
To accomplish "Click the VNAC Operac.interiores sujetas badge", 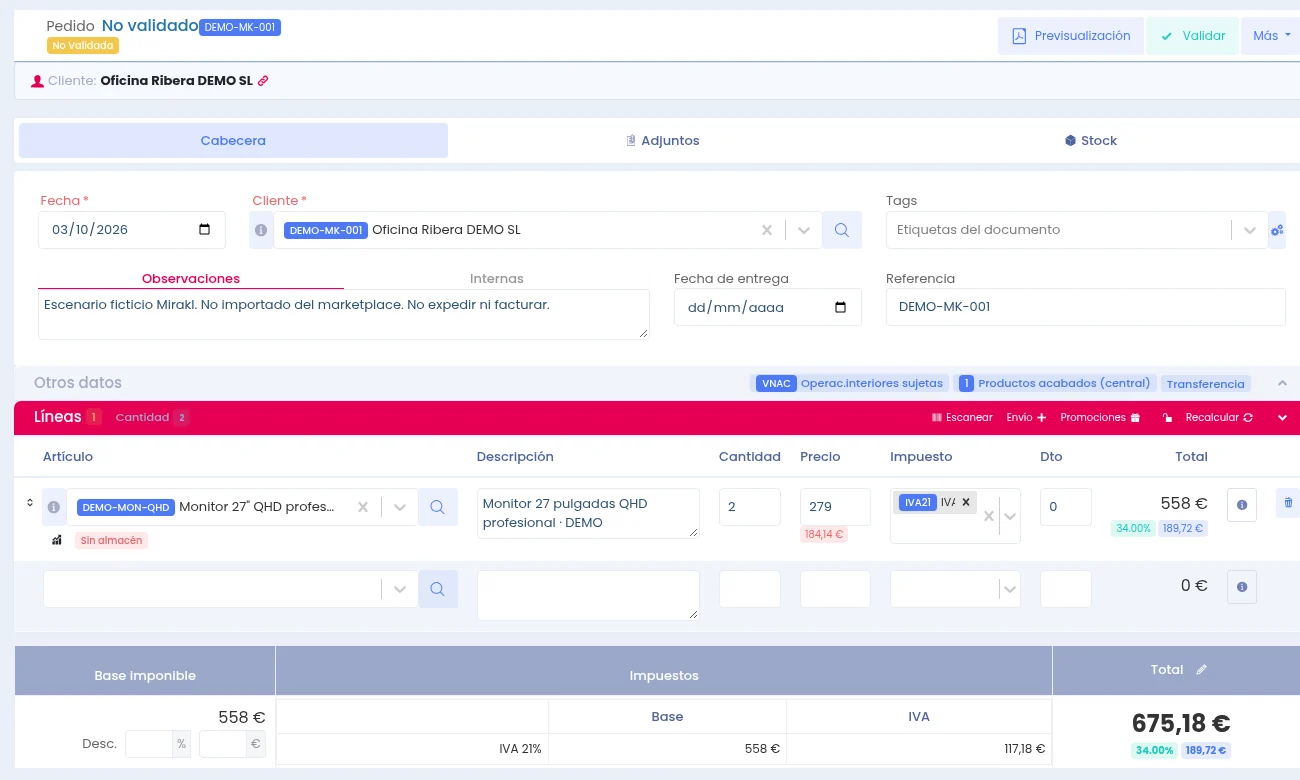I will click(849, 384).
